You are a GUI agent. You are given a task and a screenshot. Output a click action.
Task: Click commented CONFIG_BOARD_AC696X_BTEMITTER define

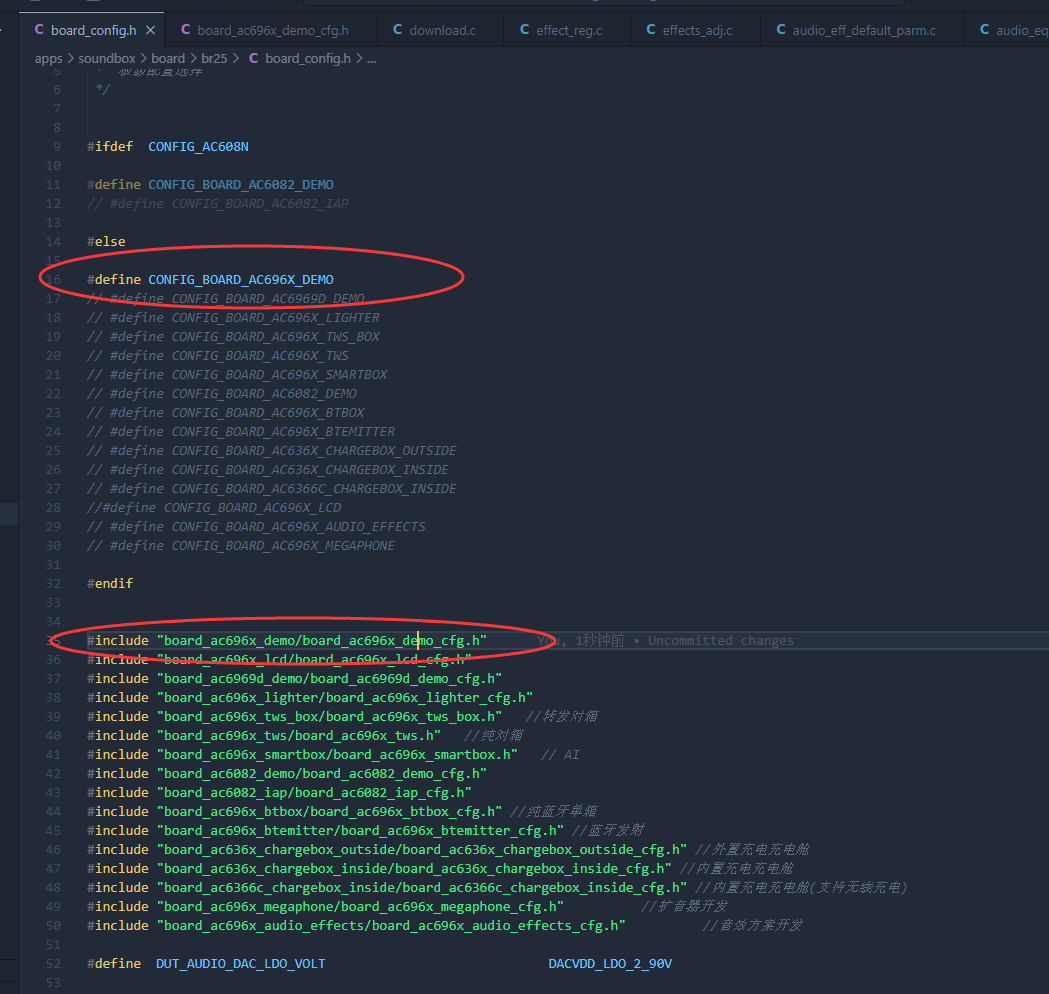point(241,431)
